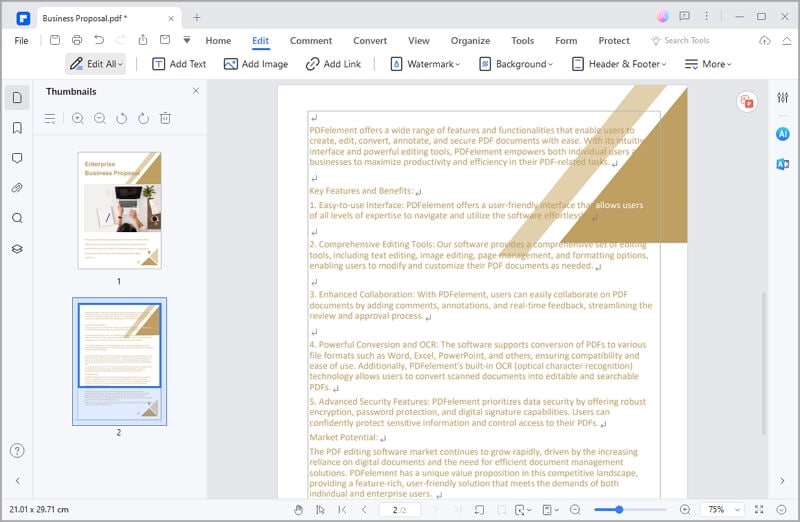800x522 pixels.
Task: Go to the Organize tab
Action: (x=470, y=40)
